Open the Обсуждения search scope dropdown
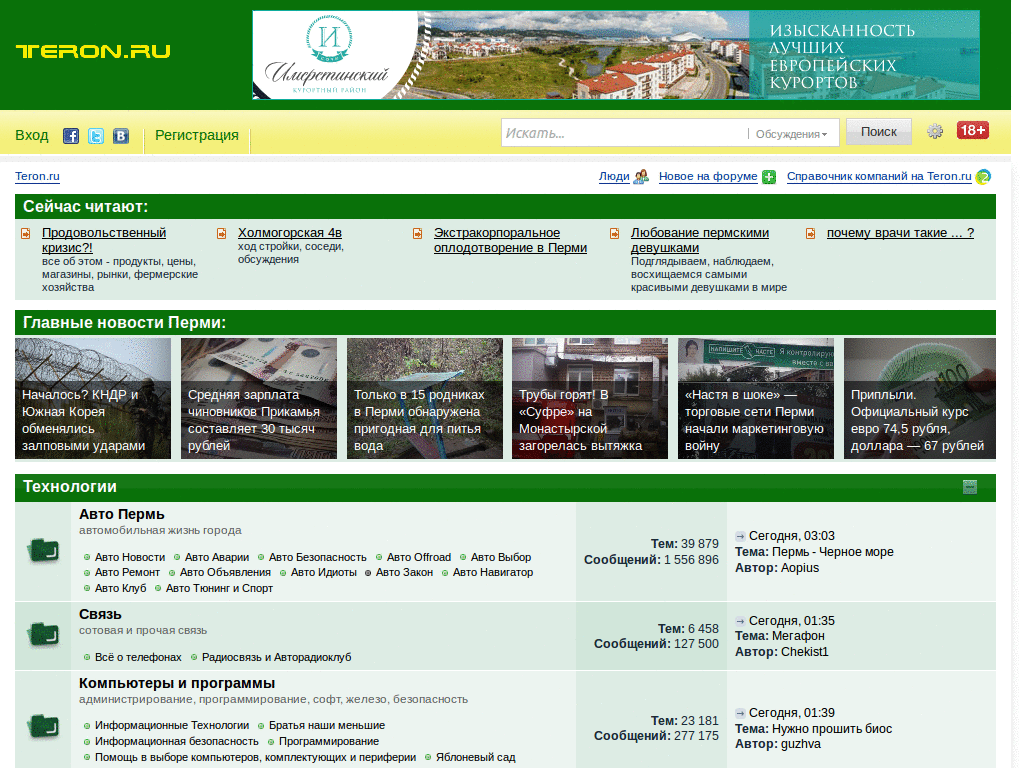The width and height of the screenshot is (1024, 768). (791, 134)
